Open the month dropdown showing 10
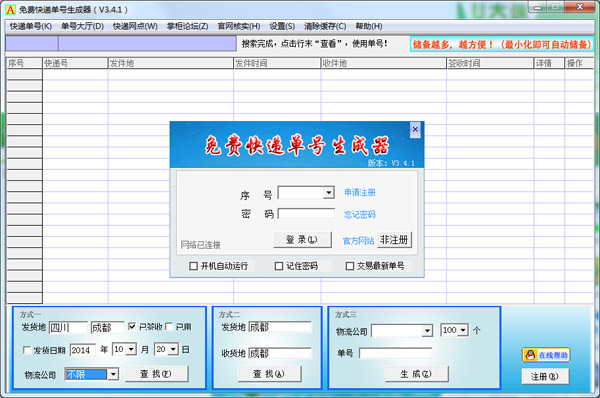 click(131, 349)
